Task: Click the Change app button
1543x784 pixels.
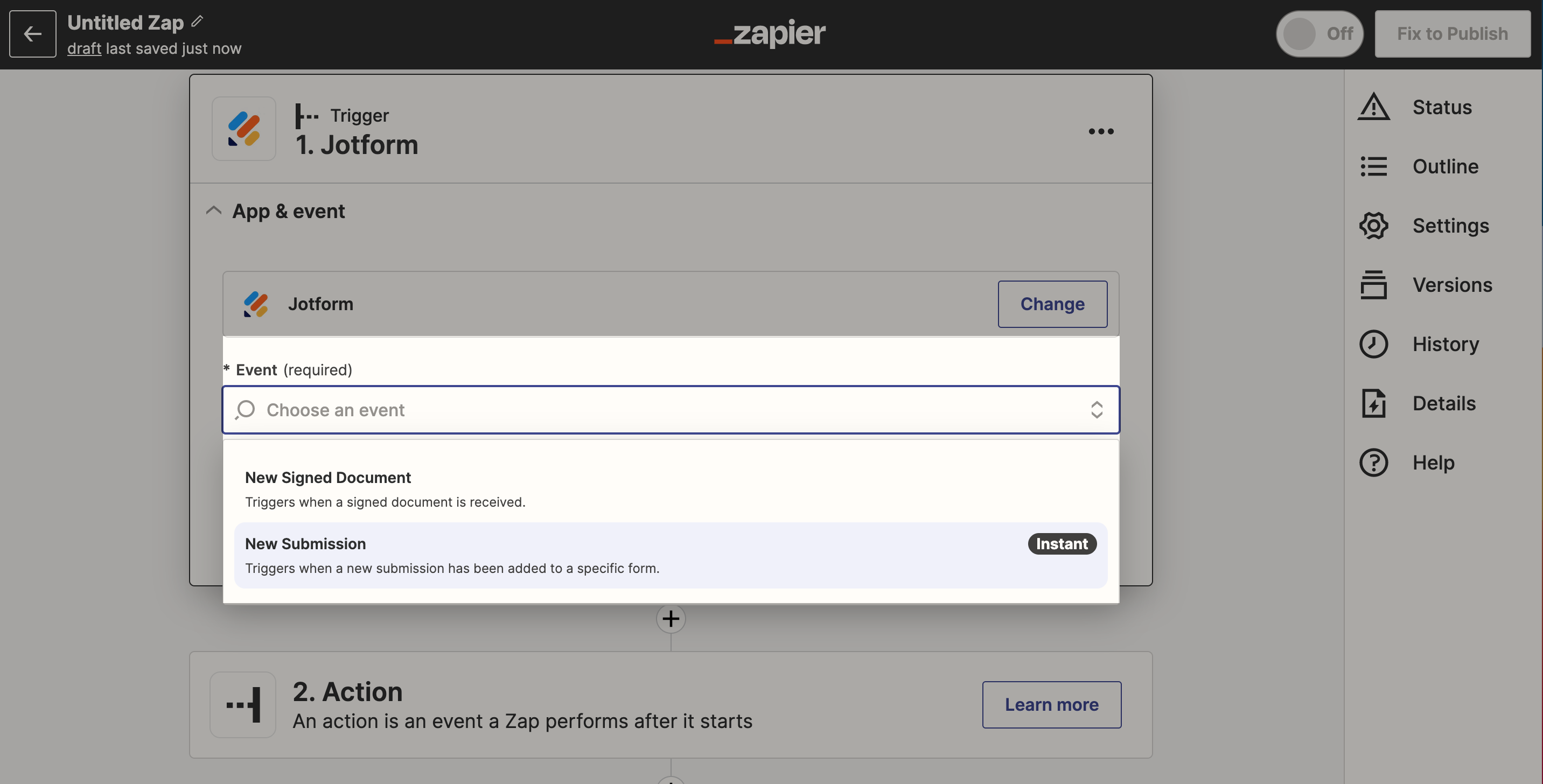Action: 1052,304
